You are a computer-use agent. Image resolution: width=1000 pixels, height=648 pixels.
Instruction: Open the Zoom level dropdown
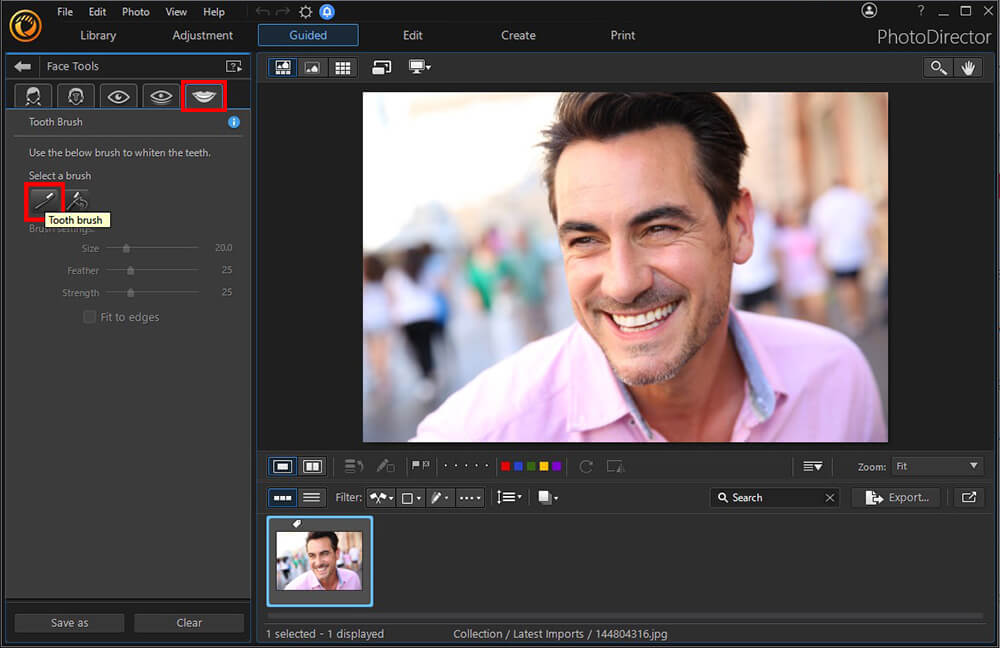[936, 466]
